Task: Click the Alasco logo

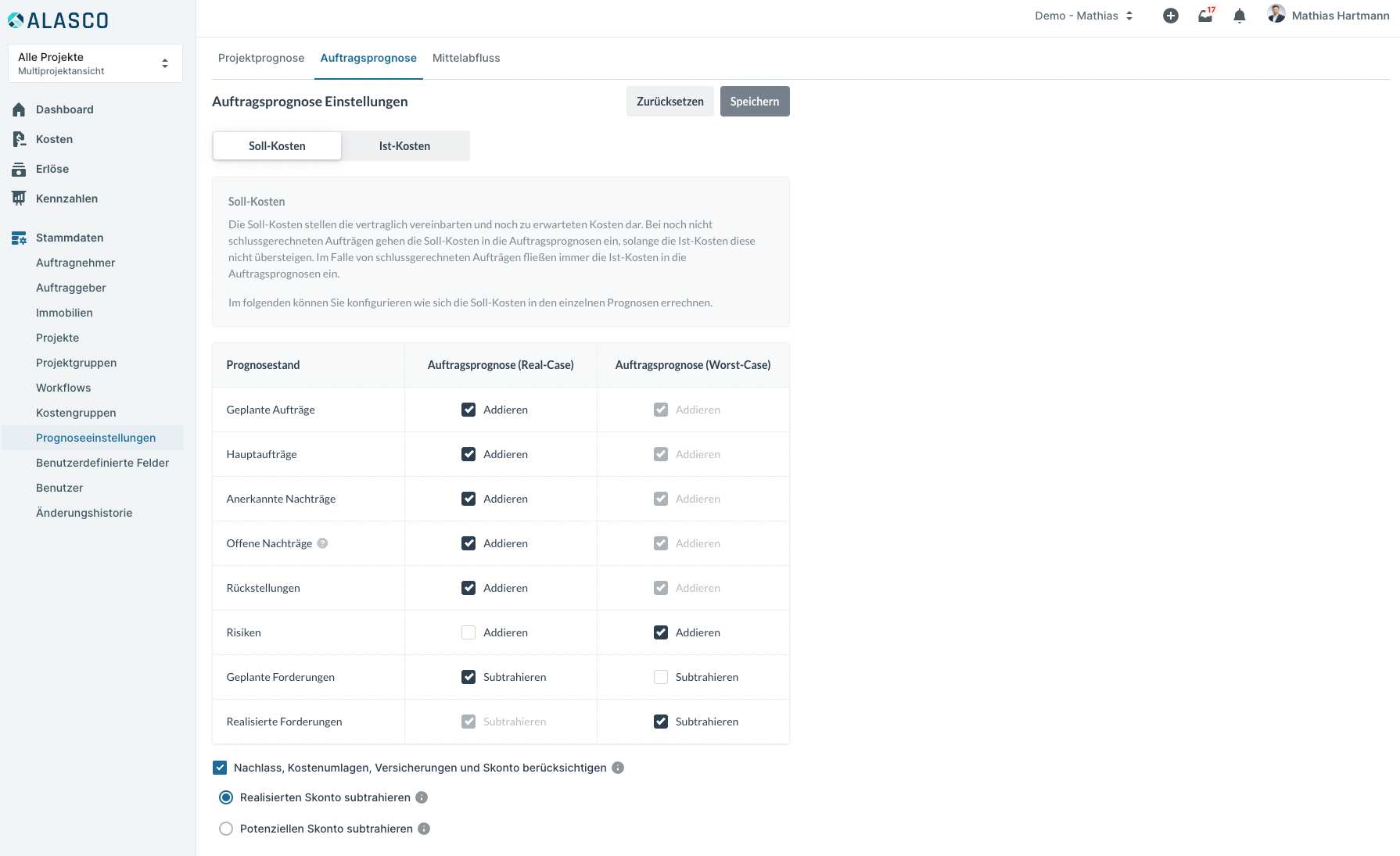Action: (x=58, y=20)
